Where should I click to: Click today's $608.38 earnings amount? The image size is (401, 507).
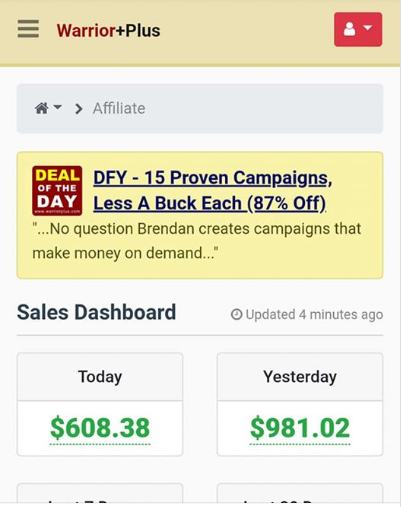click(x=100, y=428)
